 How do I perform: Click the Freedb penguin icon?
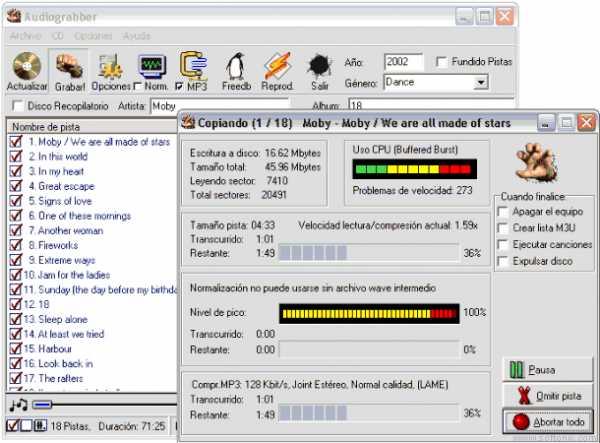[x=236, y=66]
